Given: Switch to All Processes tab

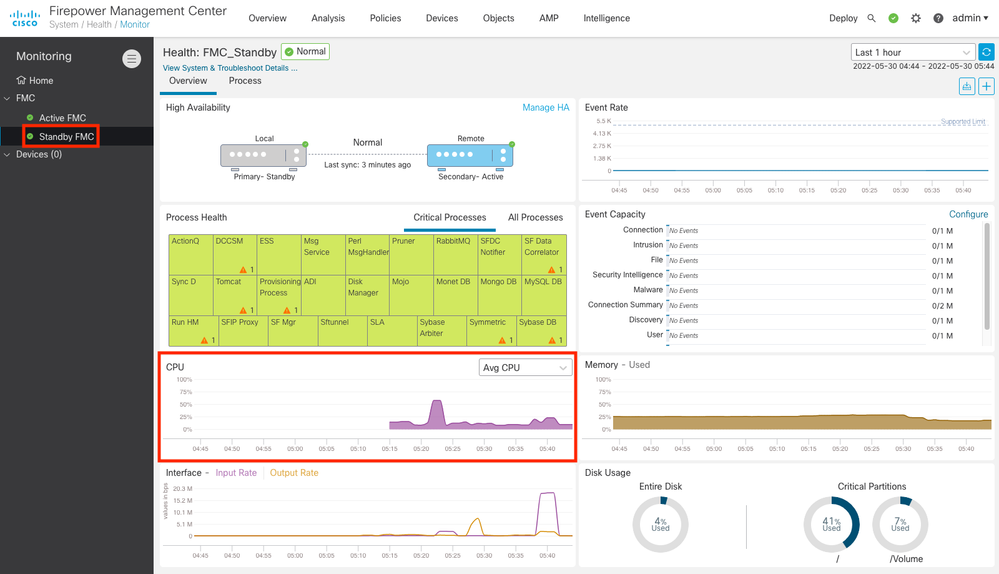Looking at the screenshot, I should click(535, 217).
